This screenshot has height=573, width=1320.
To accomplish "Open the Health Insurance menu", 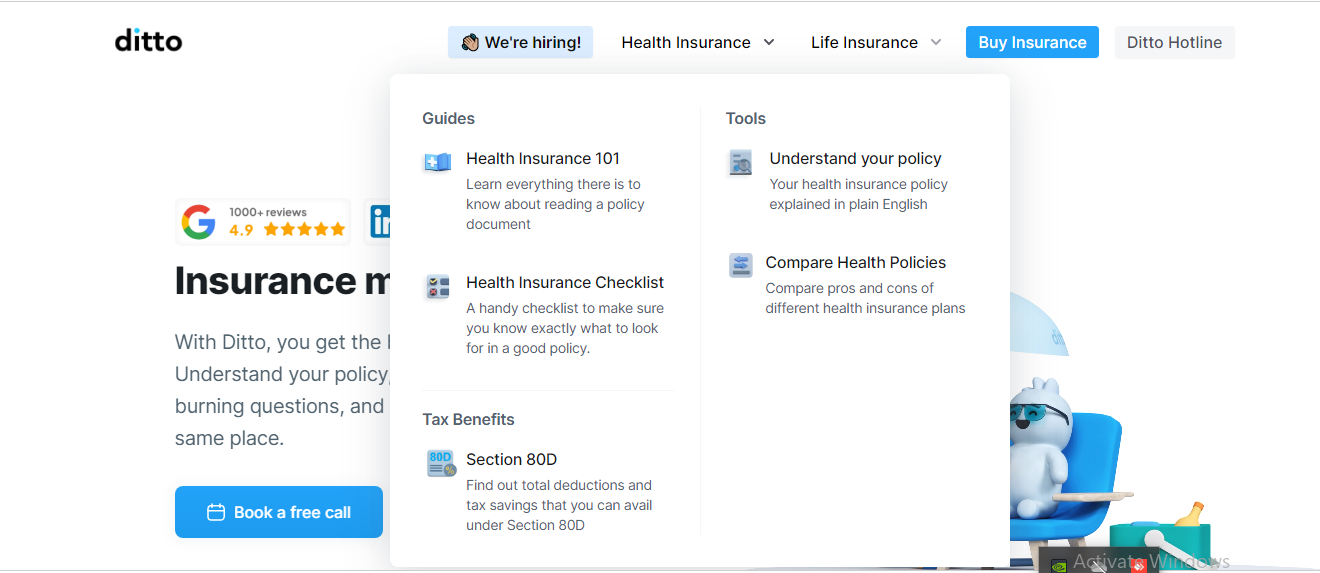I will 698,42.
